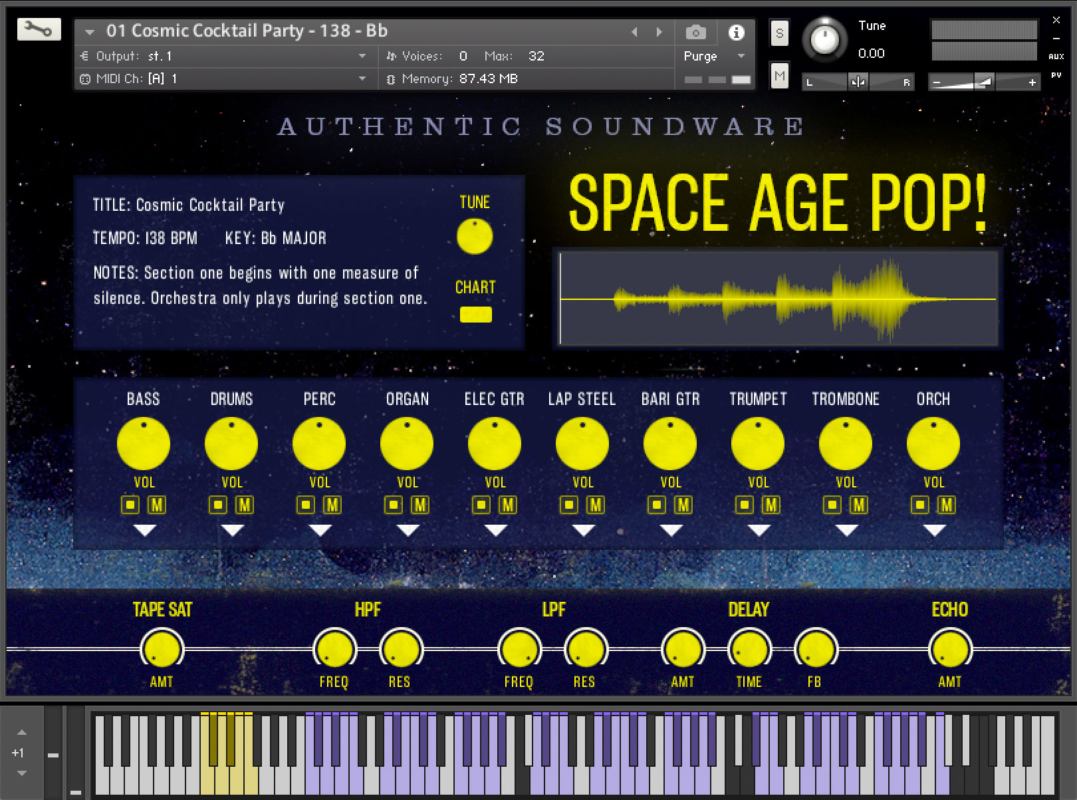Mute the instrument with header M button

[x=780, y=75]
